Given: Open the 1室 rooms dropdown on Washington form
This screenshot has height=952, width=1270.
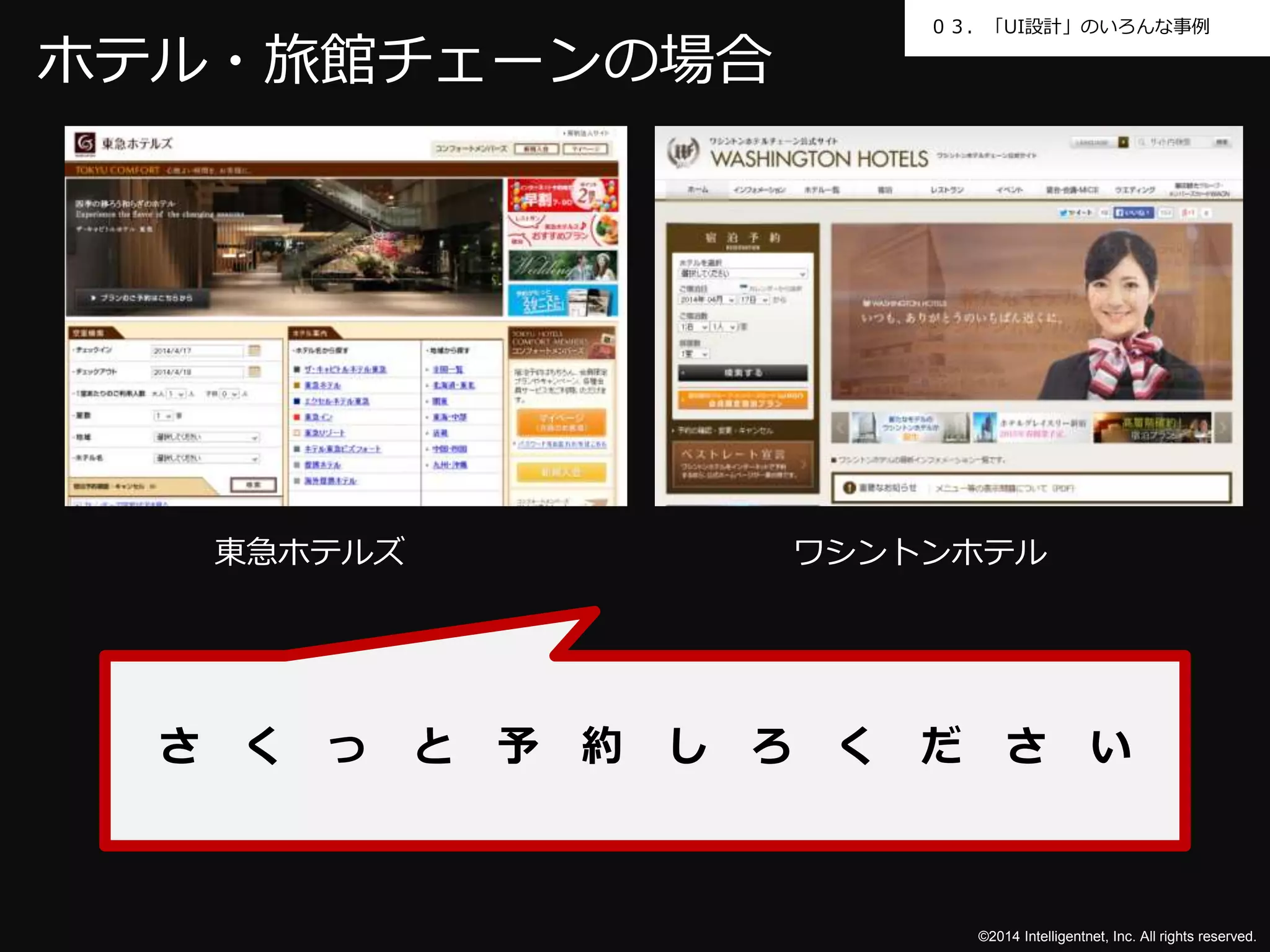Looking at the screenshot, I should [x=694, y=354].
